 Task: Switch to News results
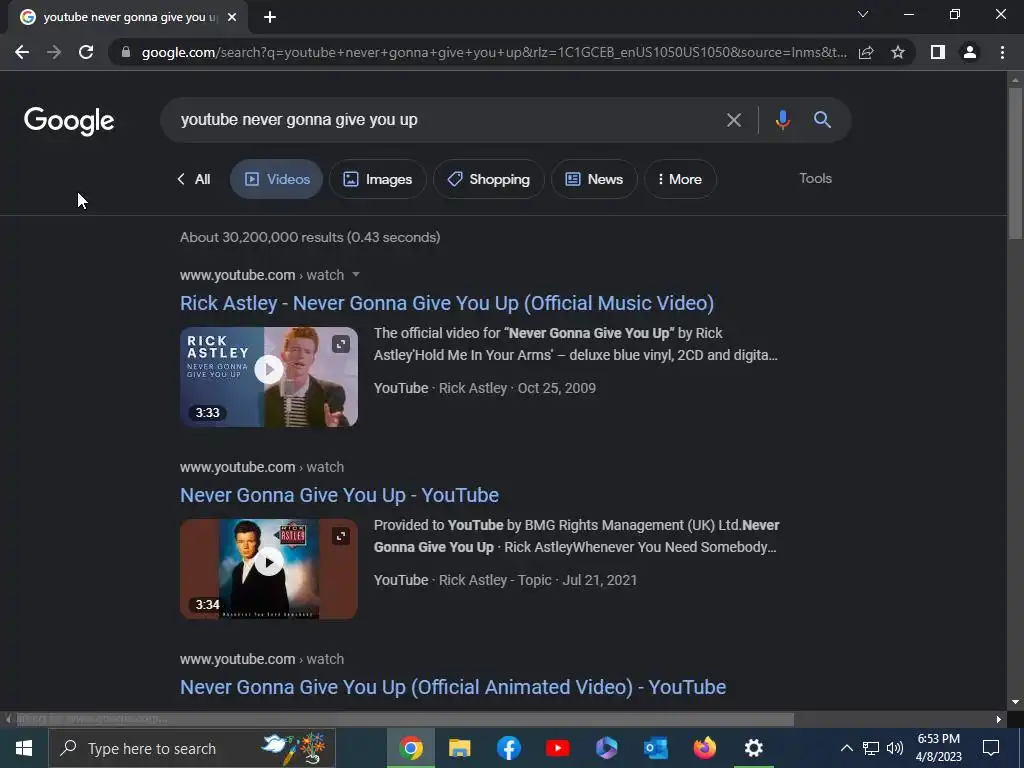click(594, 179)
